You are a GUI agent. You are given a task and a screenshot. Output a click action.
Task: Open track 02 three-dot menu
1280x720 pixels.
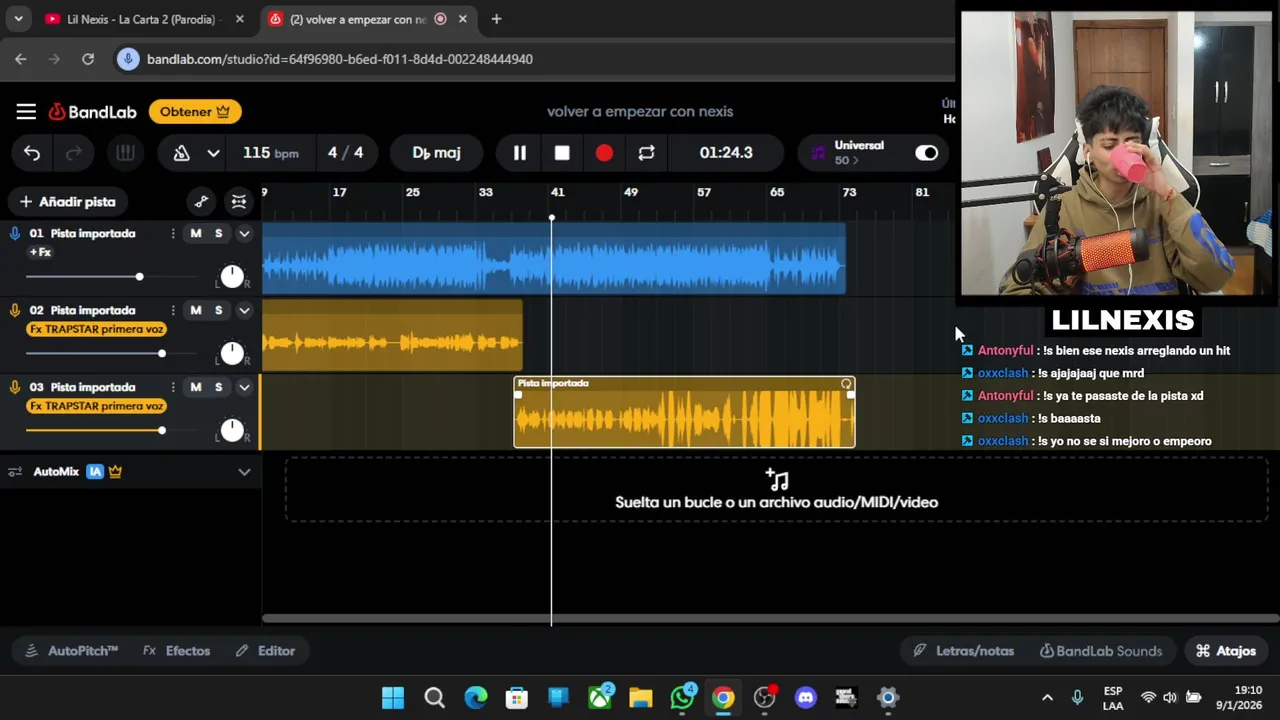(x=173, y=310)
